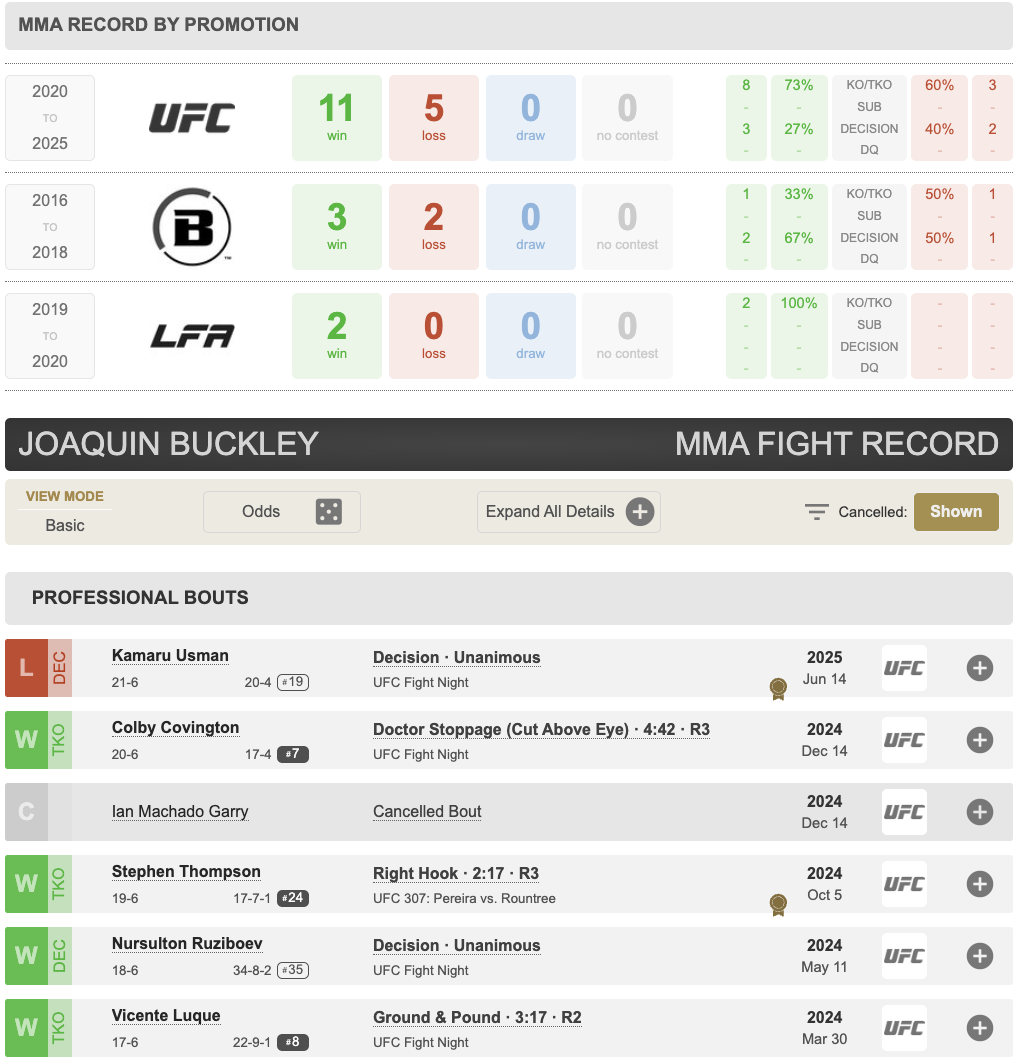Expand the Stephen Thompson bout details
This screenshot has width=1020, height=1062.
[x=980, y=884]
